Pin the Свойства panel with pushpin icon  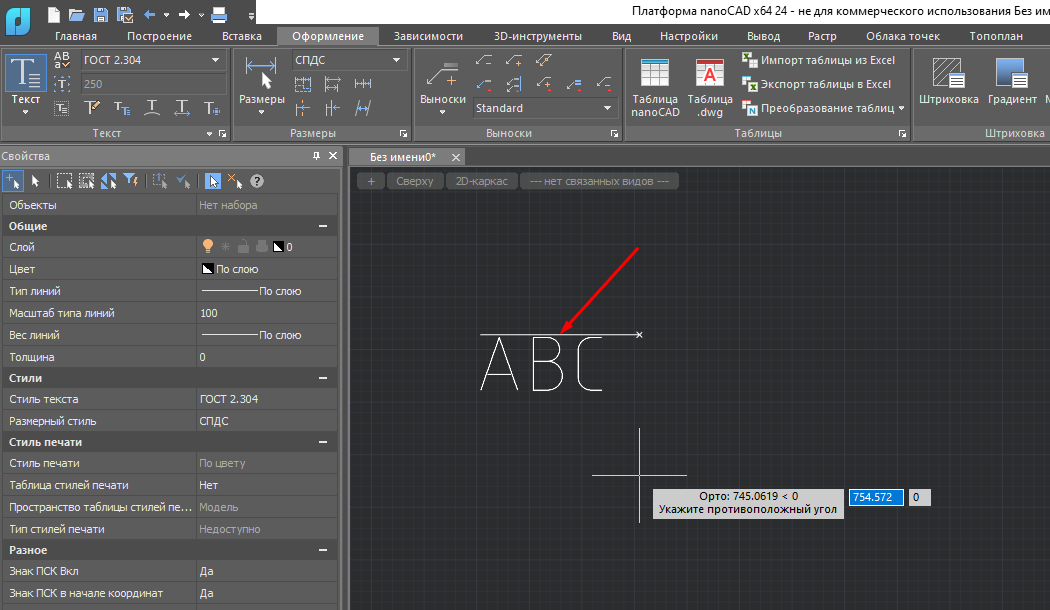click(x=316, y=155)
